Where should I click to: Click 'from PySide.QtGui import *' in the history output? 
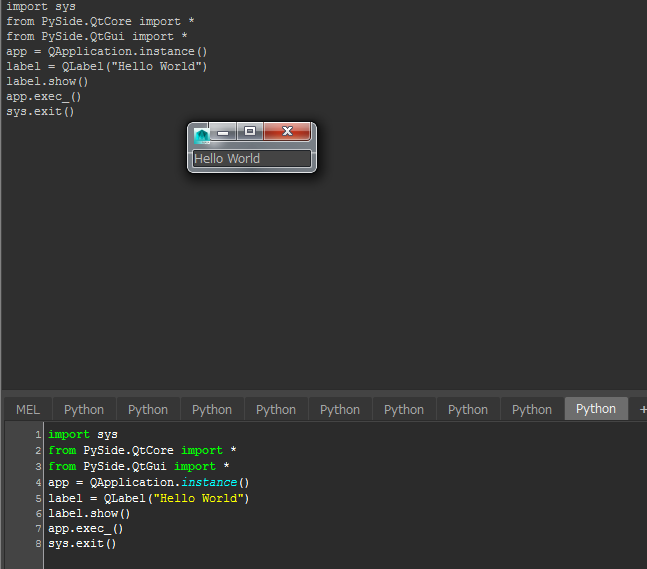coord(97,36)
